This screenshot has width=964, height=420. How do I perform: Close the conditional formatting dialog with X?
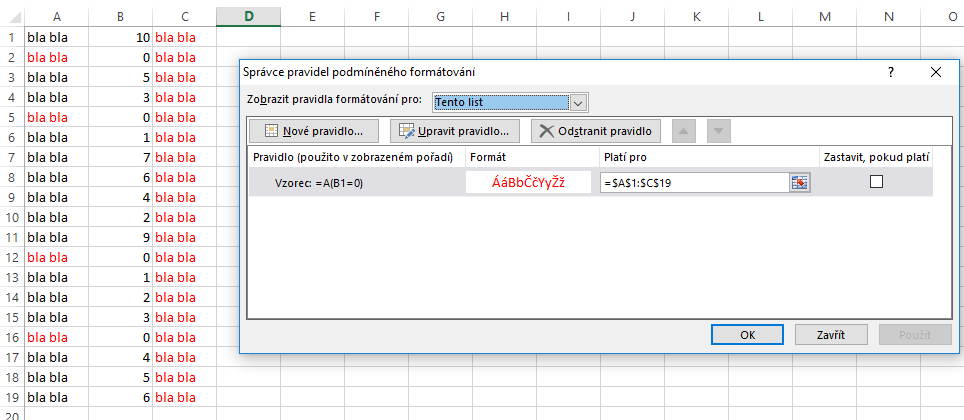point(936,72)
